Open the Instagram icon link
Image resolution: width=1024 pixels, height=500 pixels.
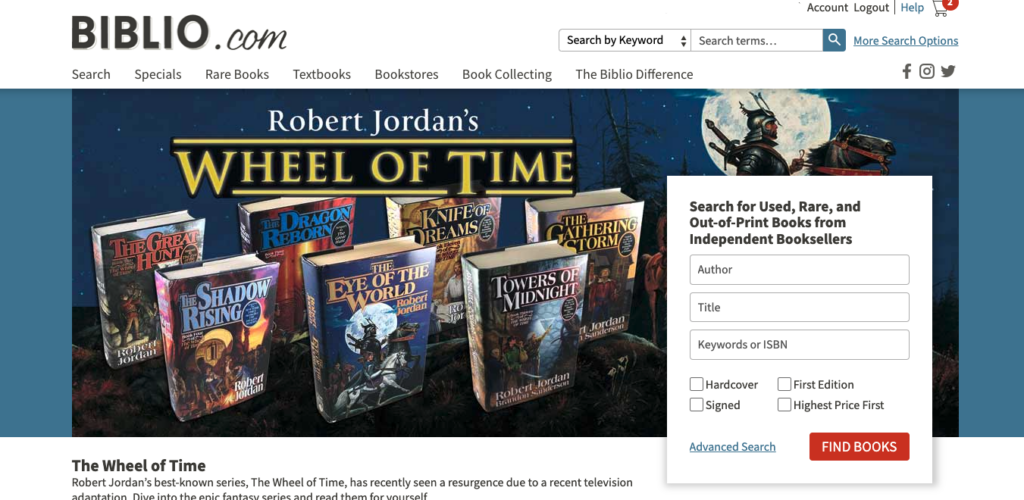(x=927, y=71)
